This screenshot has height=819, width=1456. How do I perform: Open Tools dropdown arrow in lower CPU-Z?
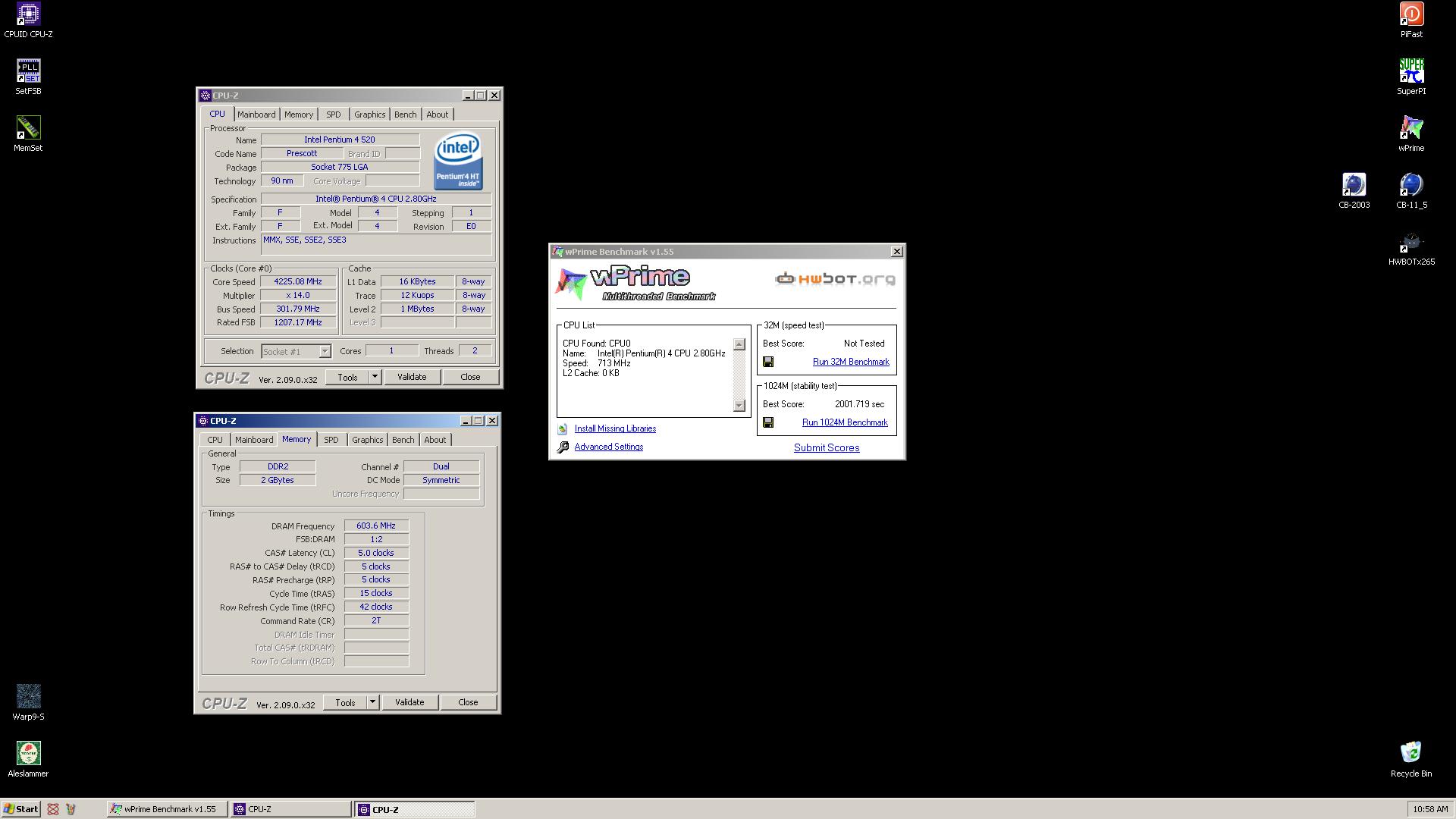pos(372,702)
